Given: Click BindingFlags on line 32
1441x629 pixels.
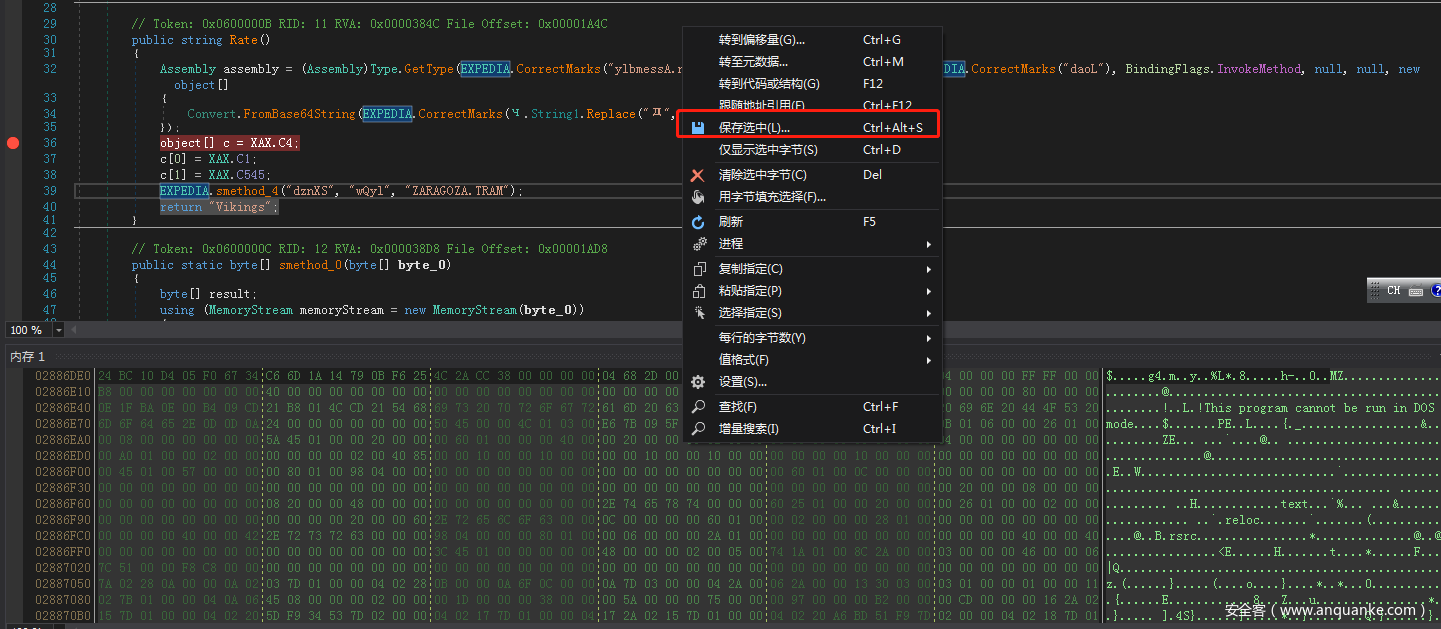Looking at the screenshot, I should pos(1168,69).
